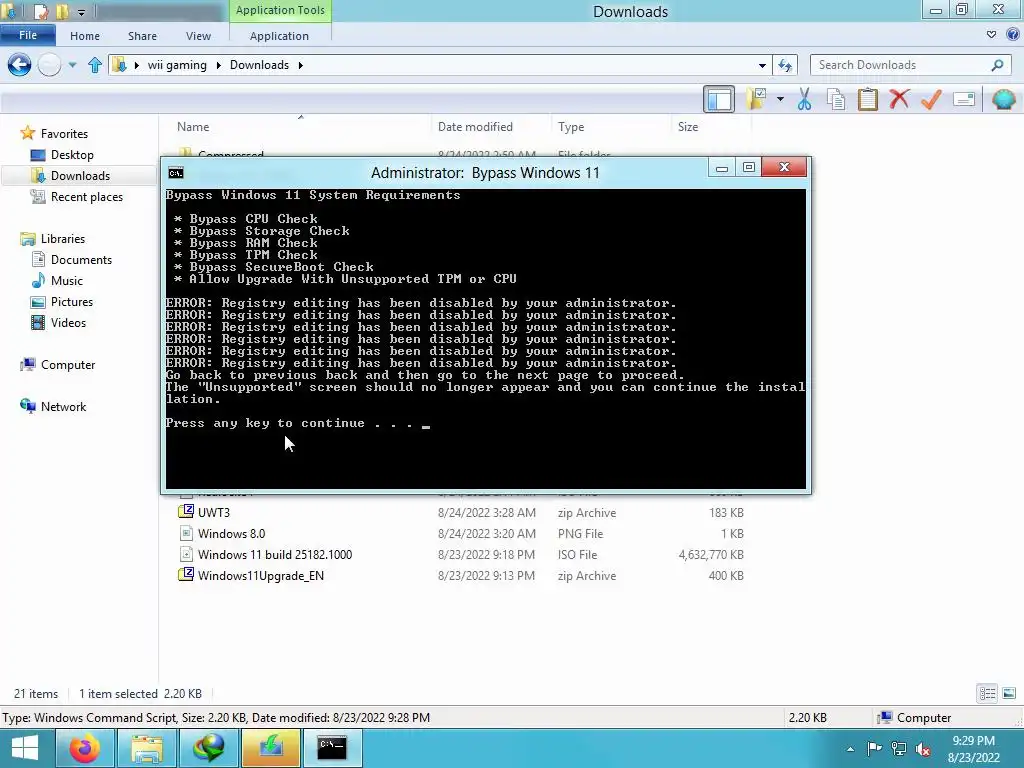This screenshot has width=1024, height=768.
Task: Open the recent locations dropdown arrow
Action: (x=72, y=65)
